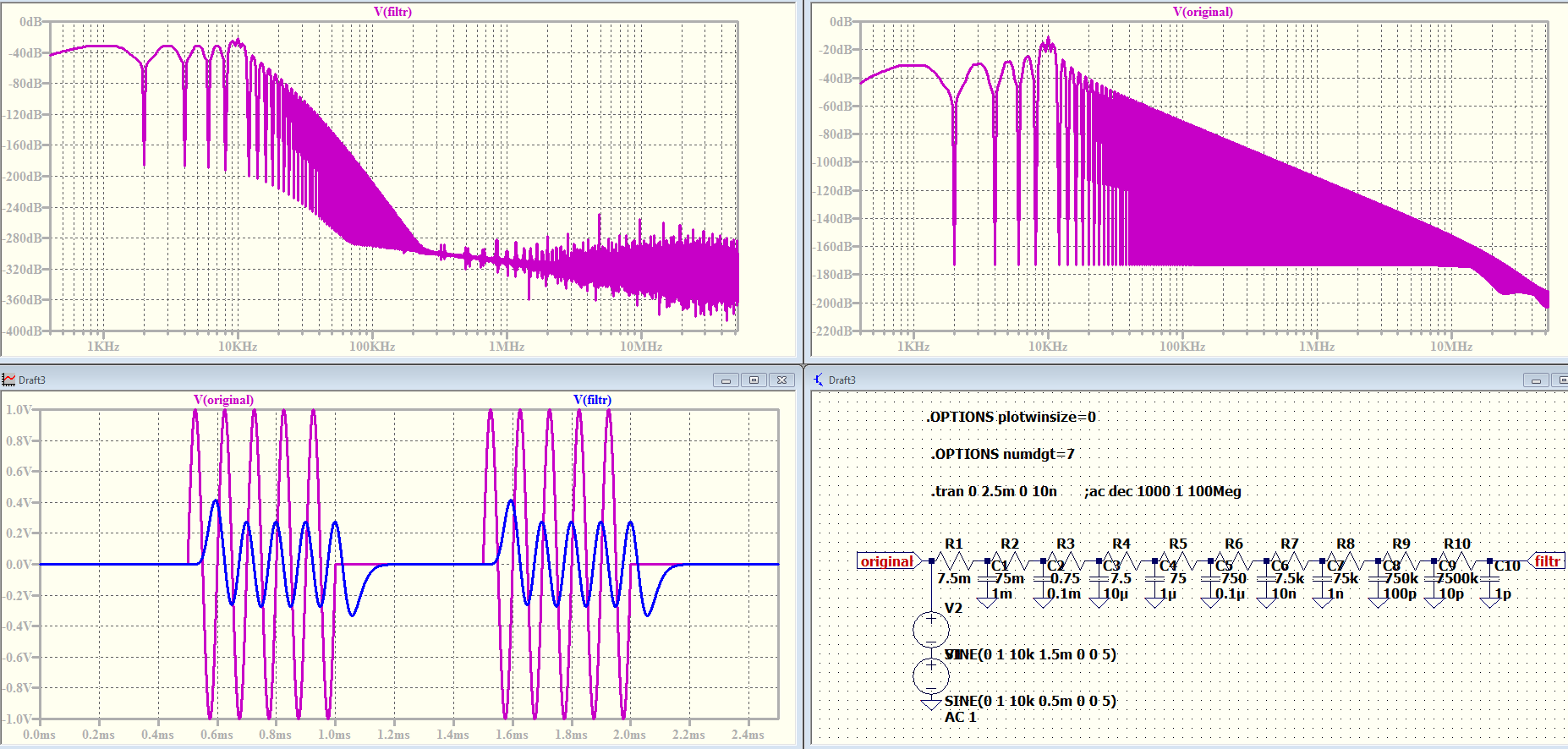Select the ground symbol below the voltage sources
The height and width of the screenshot is (749, 1568).
click(931, 704)
